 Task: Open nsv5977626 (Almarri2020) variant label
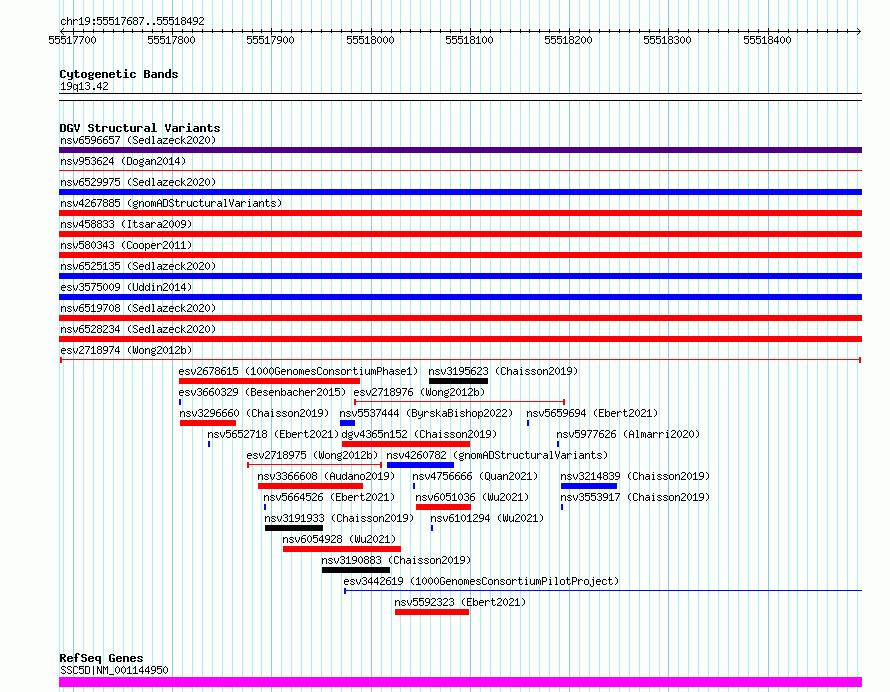click(x=628, y=434)
